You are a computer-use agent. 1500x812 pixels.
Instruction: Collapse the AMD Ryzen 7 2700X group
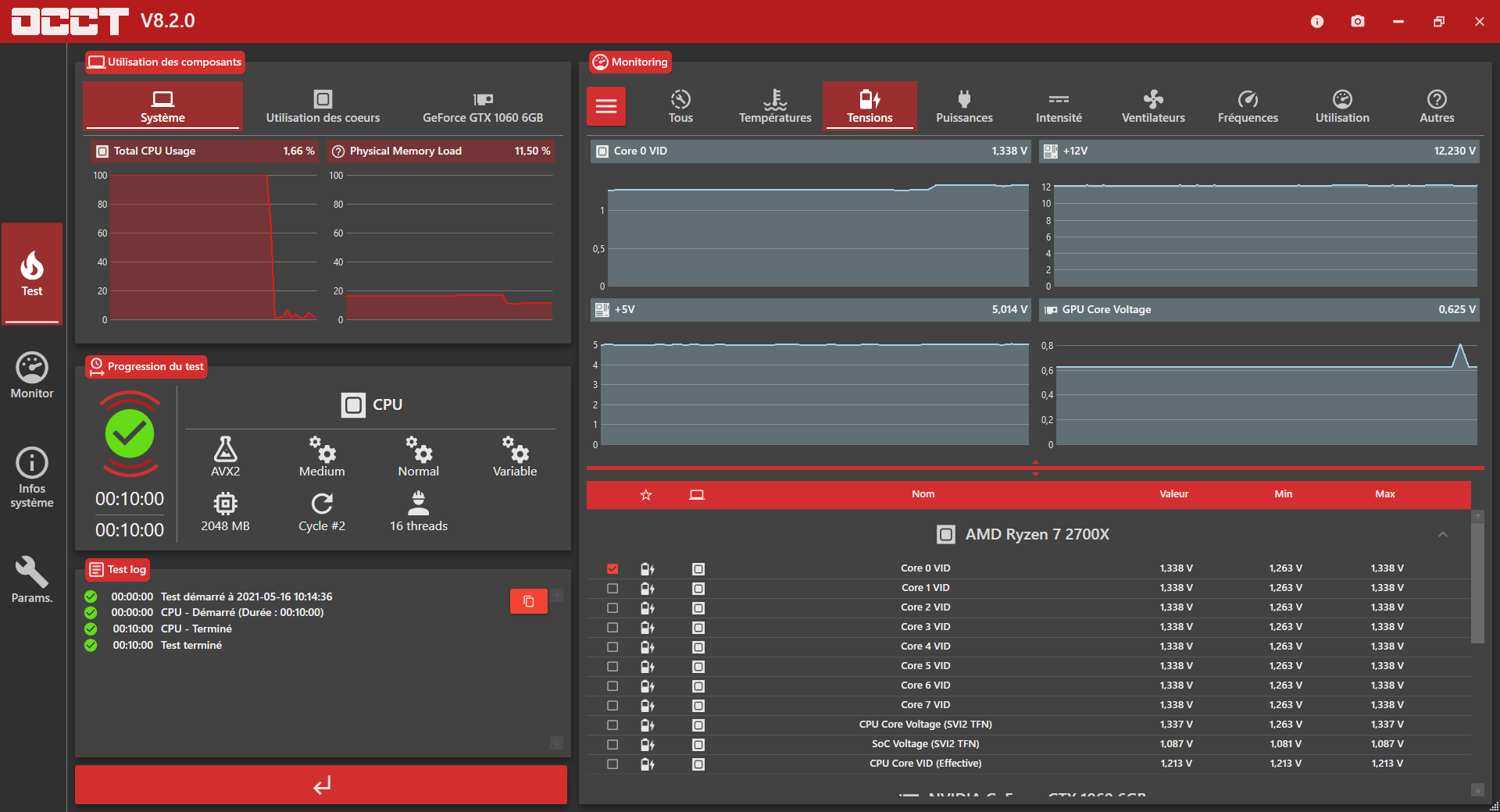point(1443,535)
